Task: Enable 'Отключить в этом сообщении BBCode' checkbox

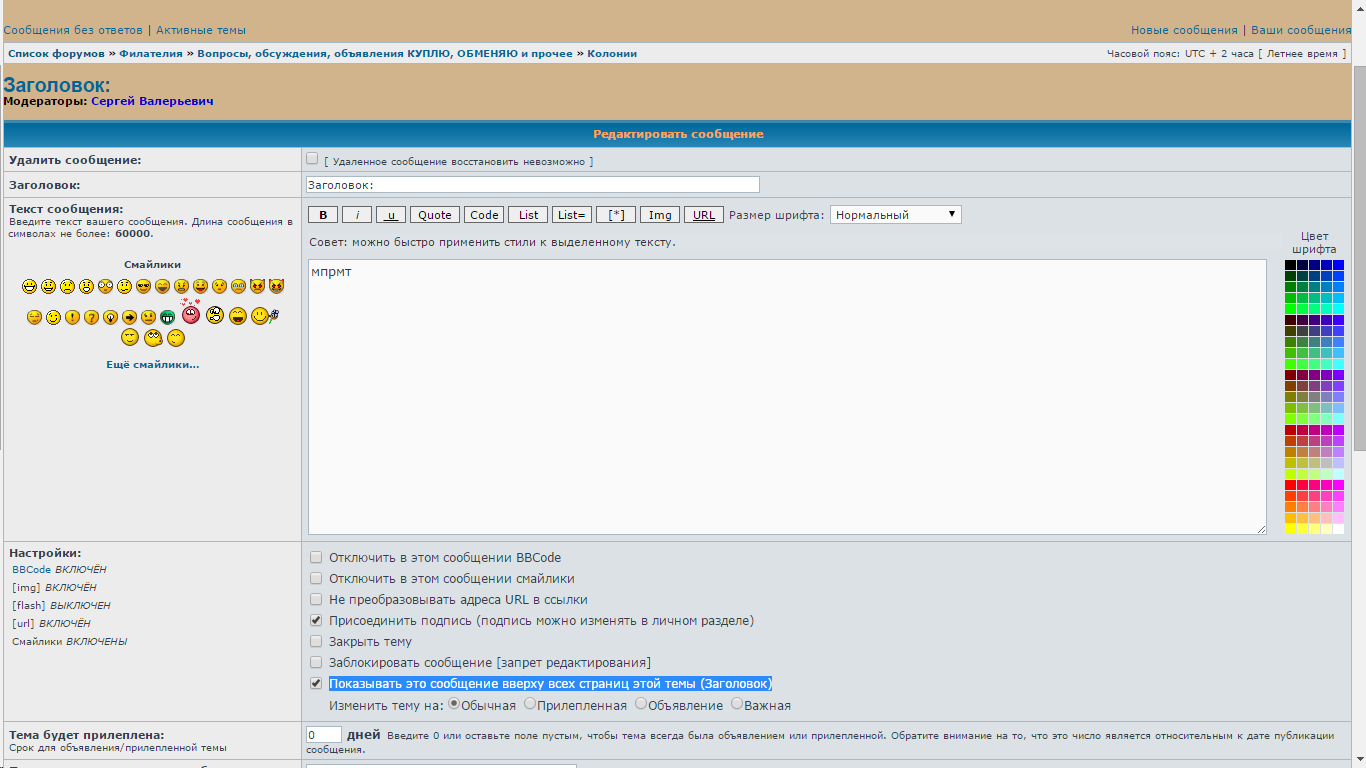Action: 316,557
